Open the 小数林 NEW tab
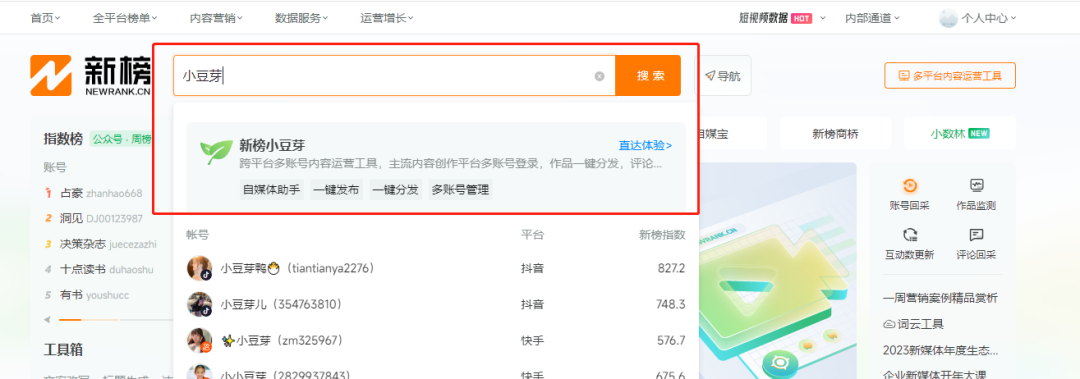 [x=959, y=134]
